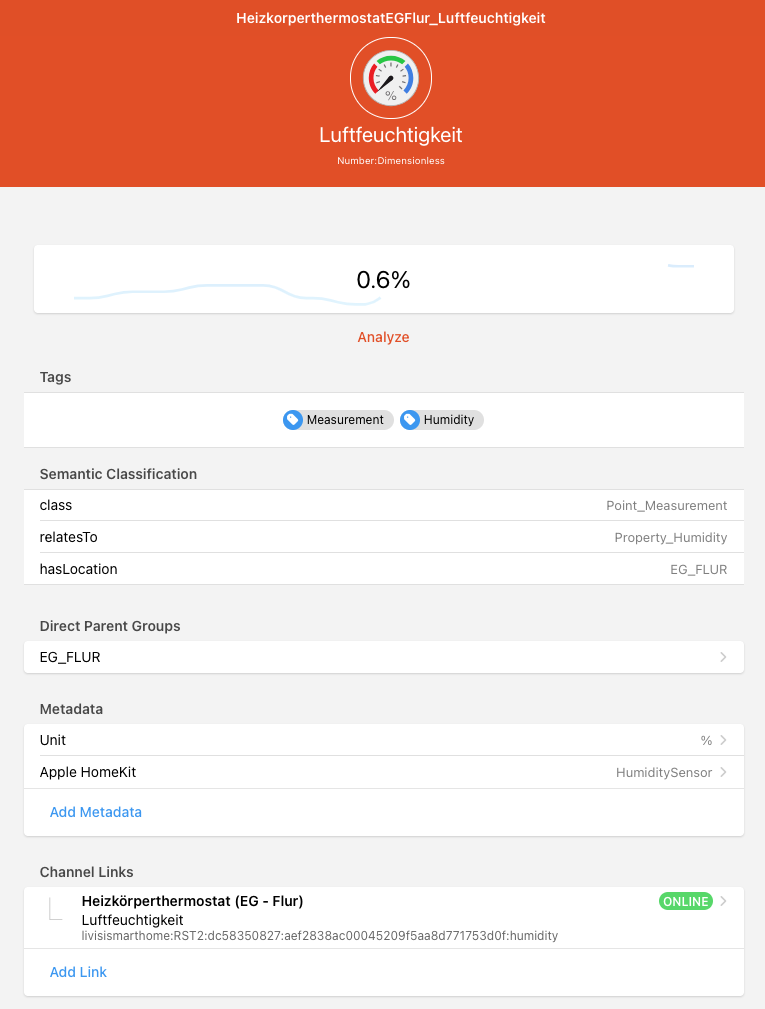The height and width of the screenshot is (1009, 765).
Task: Click Add Link
Action: tap(78, 972)
